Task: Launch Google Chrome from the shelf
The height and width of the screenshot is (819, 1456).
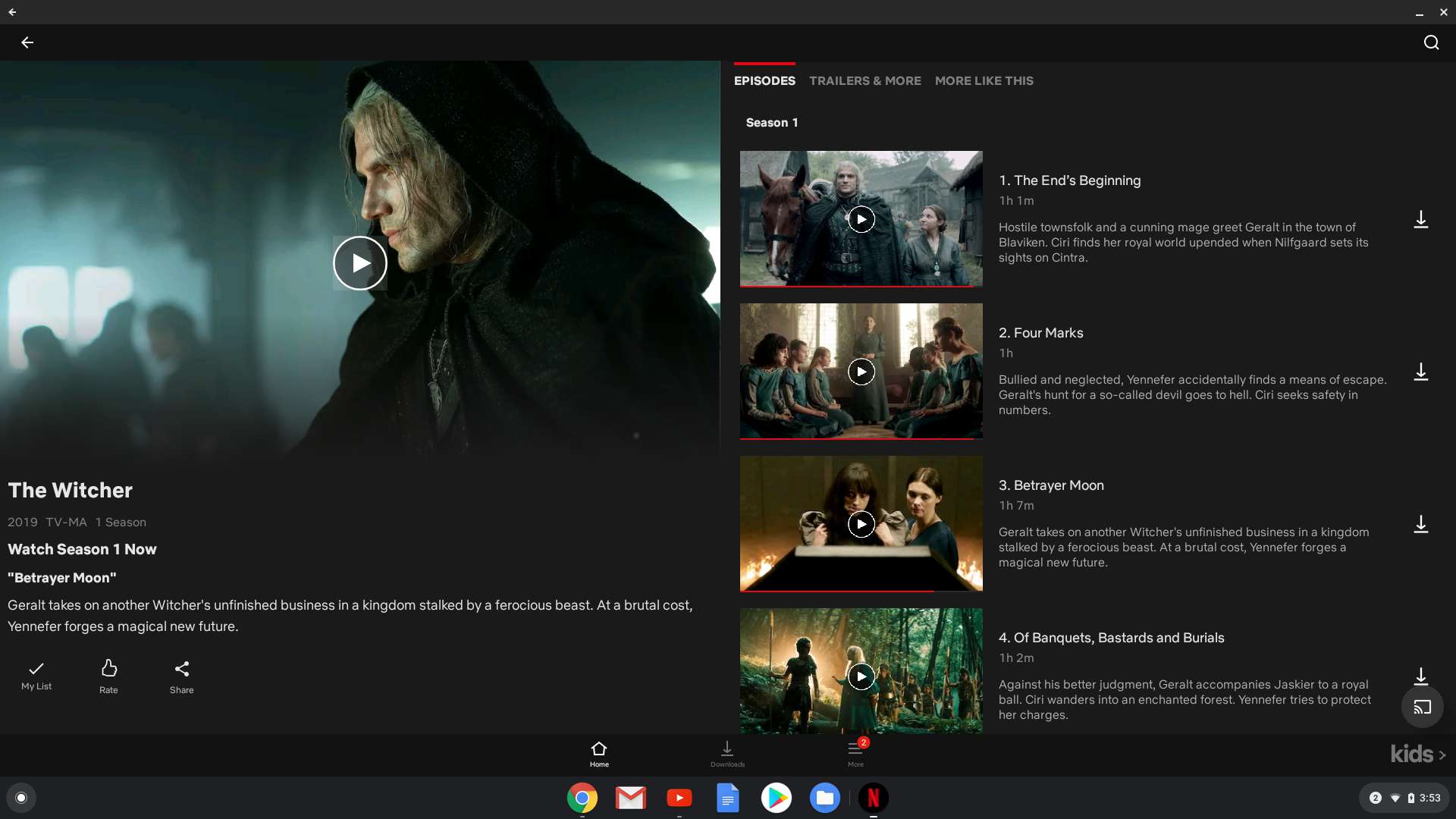Action: click(x=582, y=798)
